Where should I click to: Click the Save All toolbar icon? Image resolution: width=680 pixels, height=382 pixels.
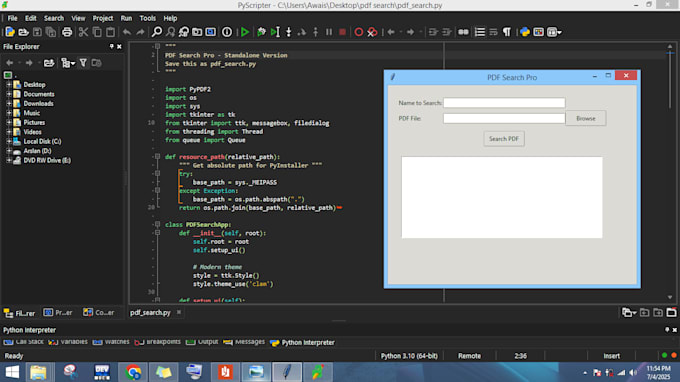[x=51, y=32]
